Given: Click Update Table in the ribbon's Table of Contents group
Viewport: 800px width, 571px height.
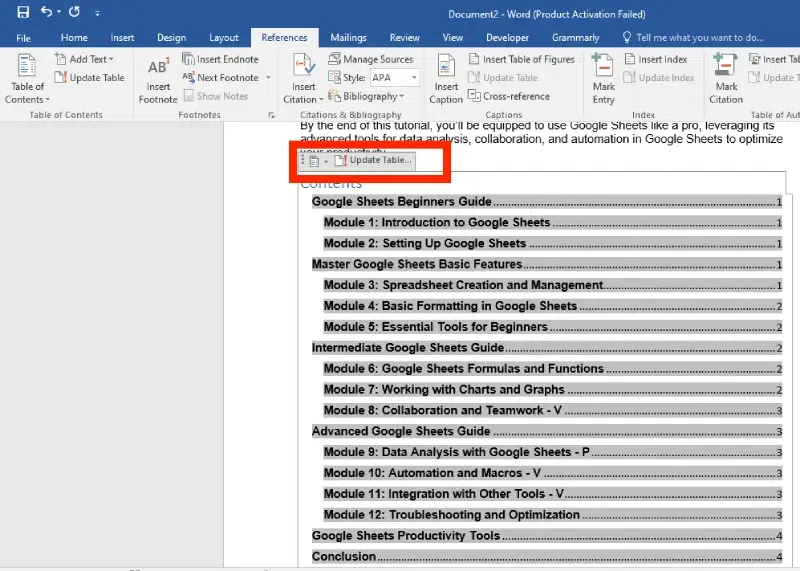Looking at the screenshot, I should [90, 78].
